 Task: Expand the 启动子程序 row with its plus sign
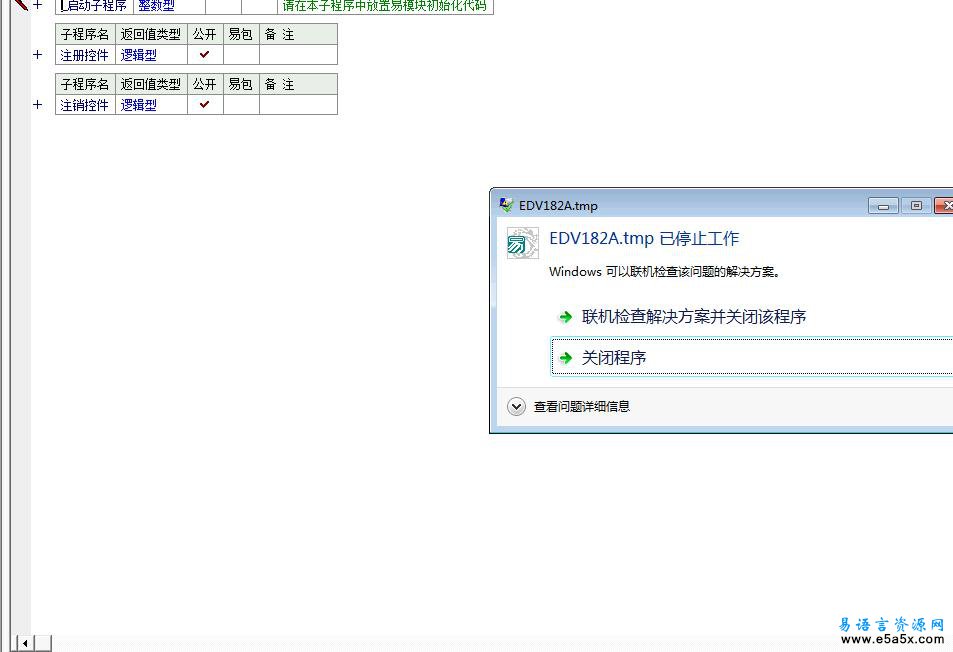[38, 7]
